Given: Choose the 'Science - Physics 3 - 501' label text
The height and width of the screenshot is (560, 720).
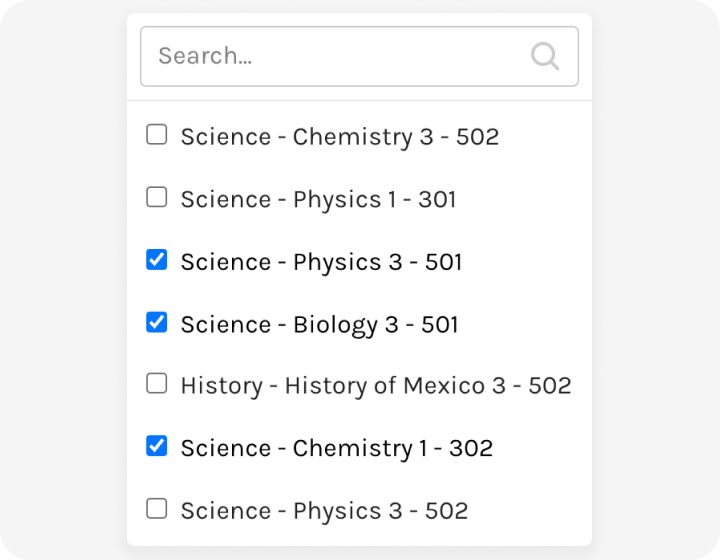Looking at the screenshot, I should pos(321,262).
